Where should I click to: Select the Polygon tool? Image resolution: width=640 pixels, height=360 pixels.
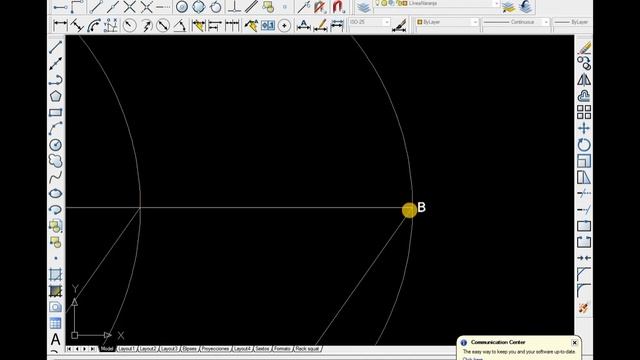coord(56,96)
